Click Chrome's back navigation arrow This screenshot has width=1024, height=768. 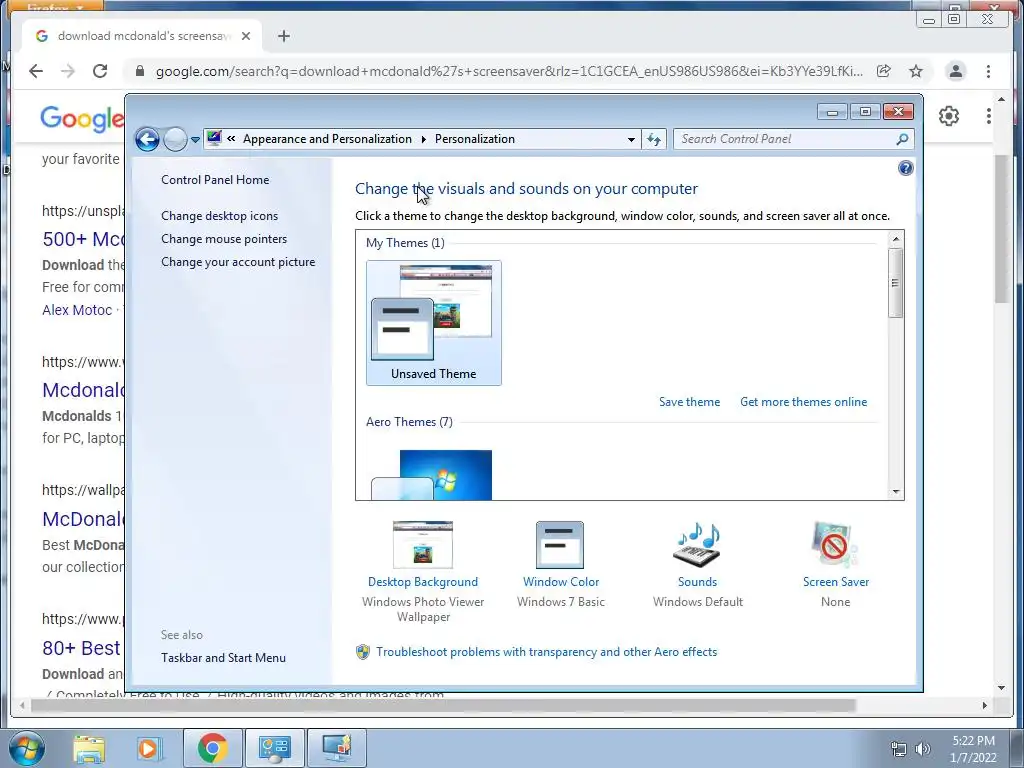click(x=36, y=71)
